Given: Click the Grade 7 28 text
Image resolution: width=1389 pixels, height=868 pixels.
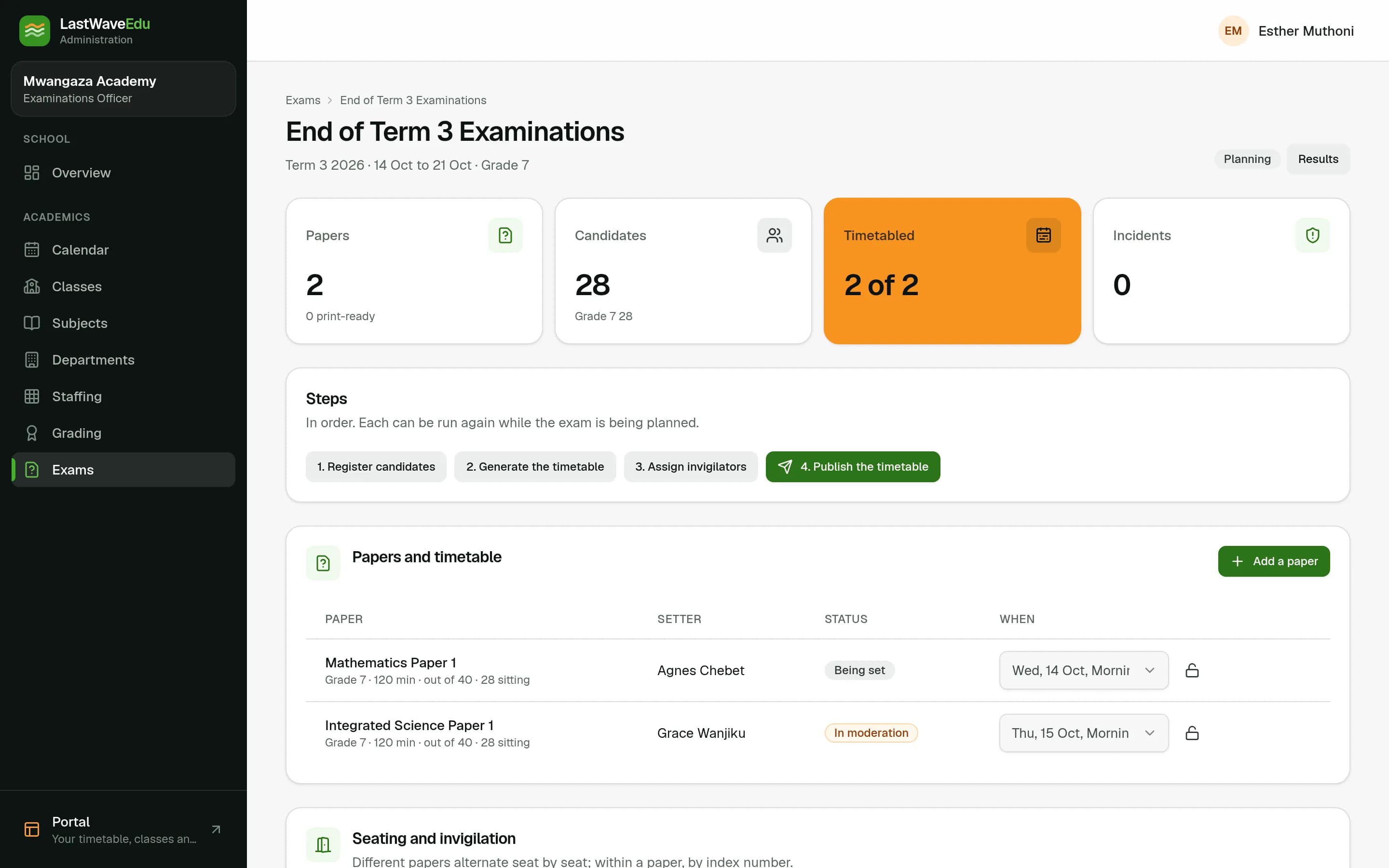Looking at the screenshot, I should click(603, 316).
